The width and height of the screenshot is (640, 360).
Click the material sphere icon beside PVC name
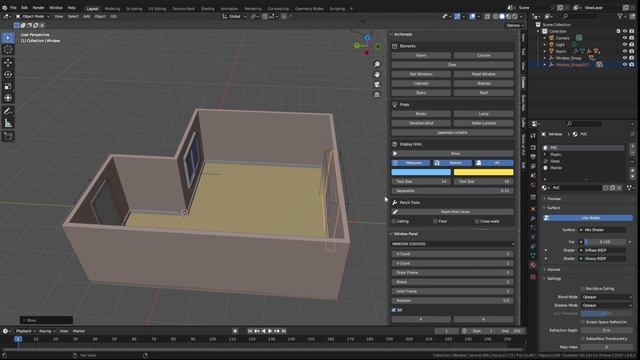(544, 188)
